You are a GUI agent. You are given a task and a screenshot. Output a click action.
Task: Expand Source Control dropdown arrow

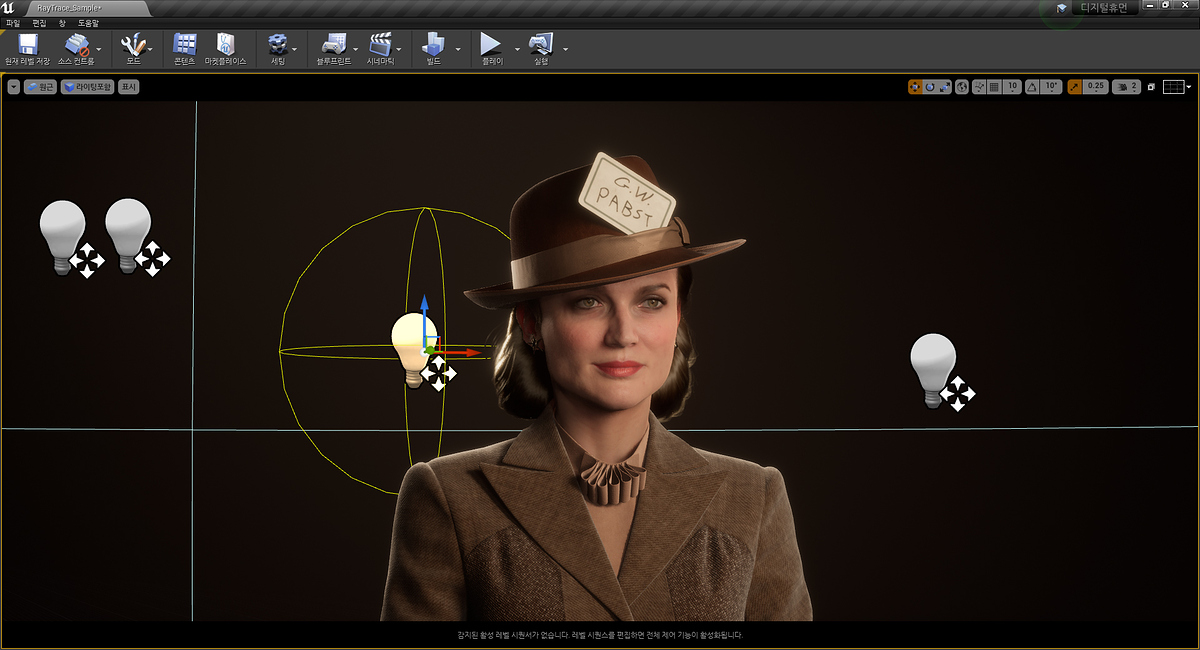click(99, 47)
